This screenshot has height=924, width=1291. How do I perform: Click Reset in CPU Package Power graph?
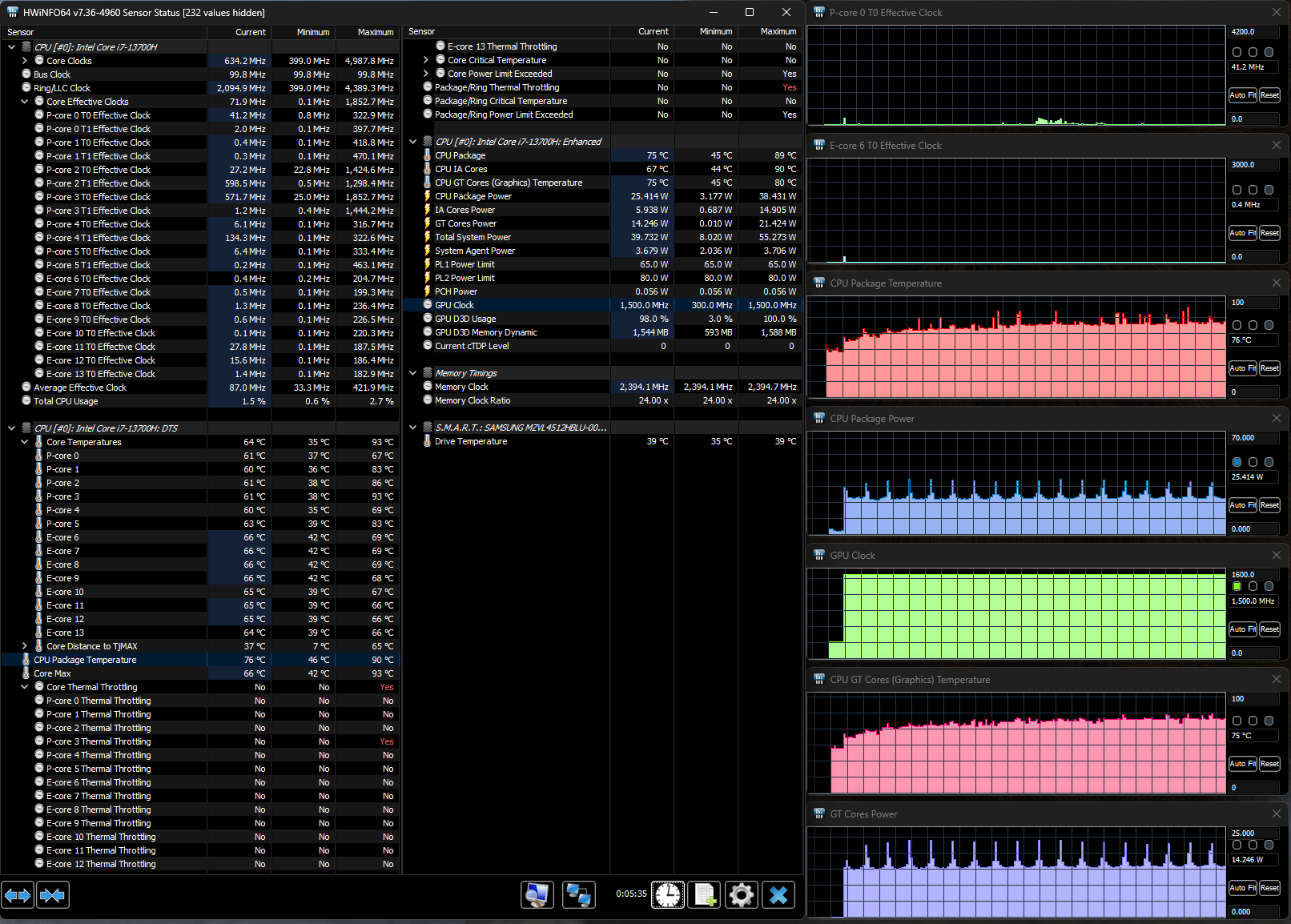tap(1269, 505)
